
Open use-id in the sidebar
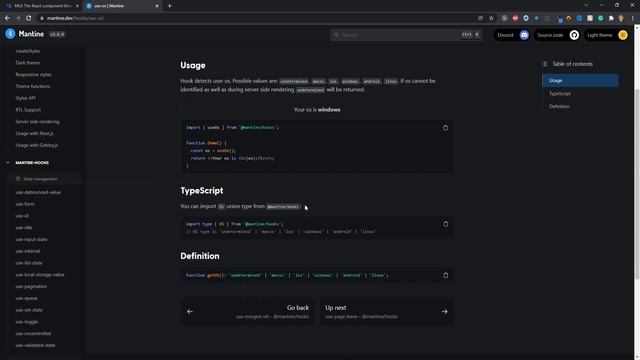pyautogui.click(x=22, y=216)
